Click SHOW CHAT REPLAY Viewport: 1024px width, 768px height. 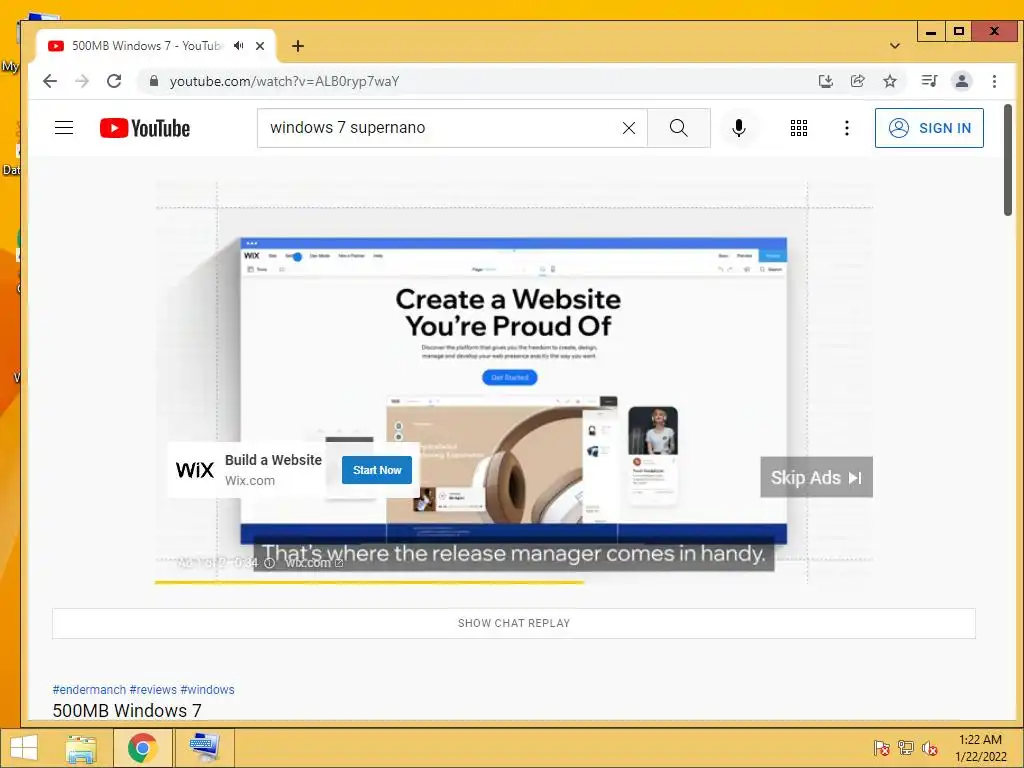[514, 623]
